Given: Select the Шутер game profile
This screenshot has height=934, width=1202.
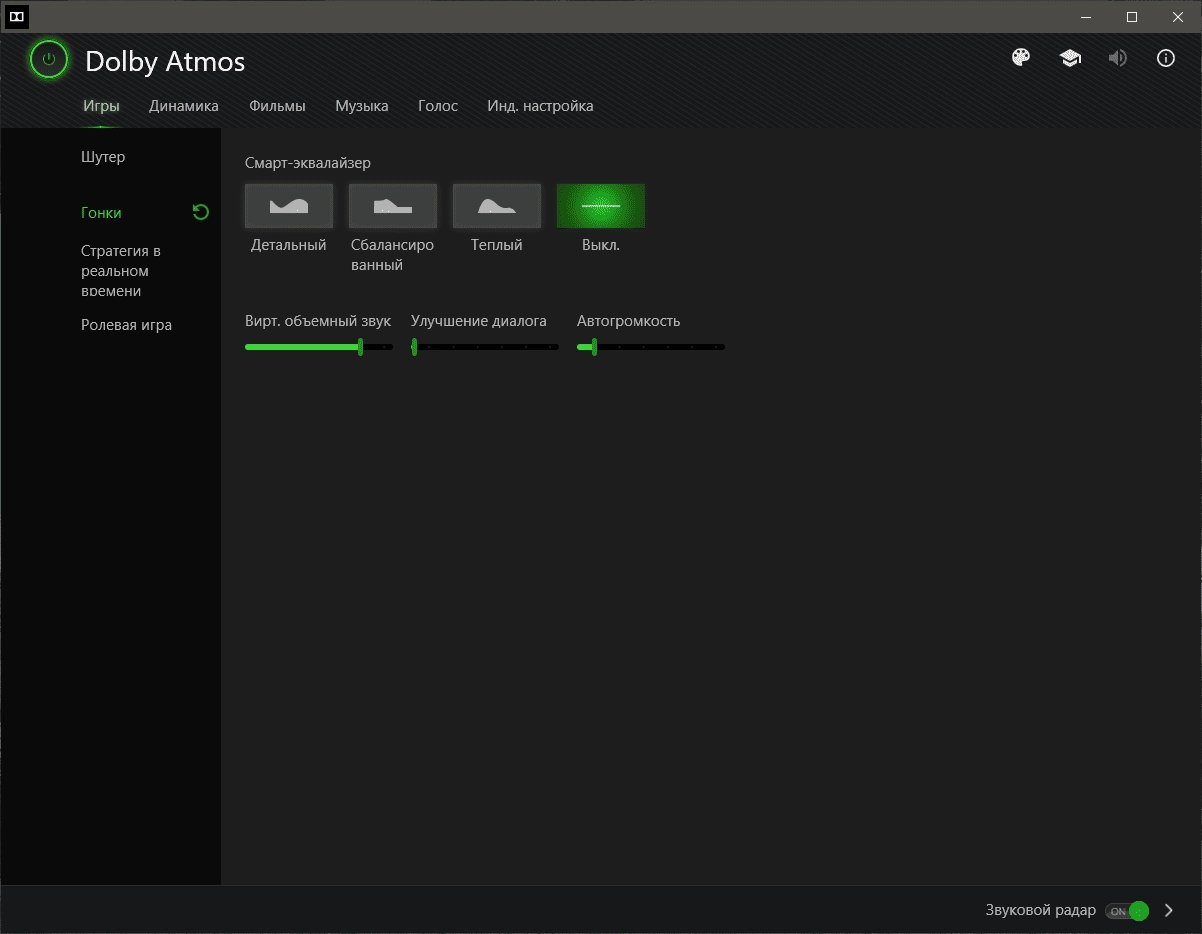Looking at the screenshot, I should pos(103,157).
